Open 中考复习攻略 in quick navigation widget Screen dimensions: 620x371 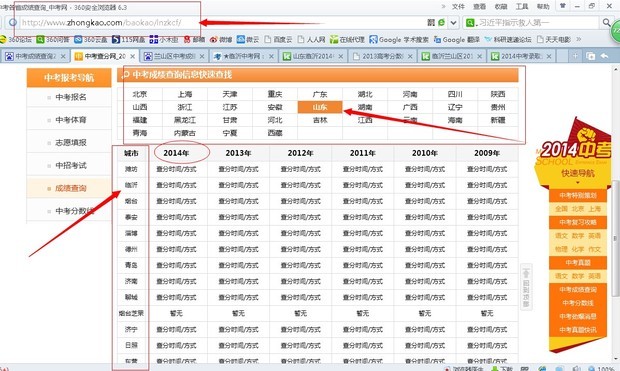pyautogui.click(x=578, y=223)
